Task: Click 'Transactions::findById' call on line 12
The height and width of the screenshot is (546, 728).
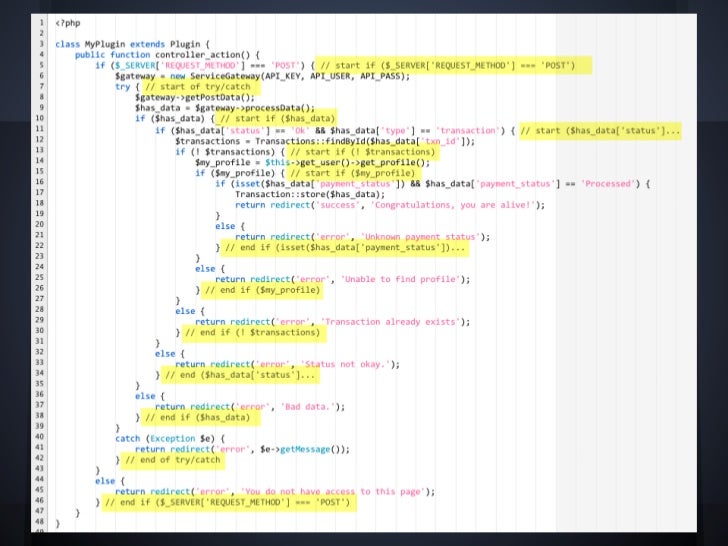Action: 311,141
